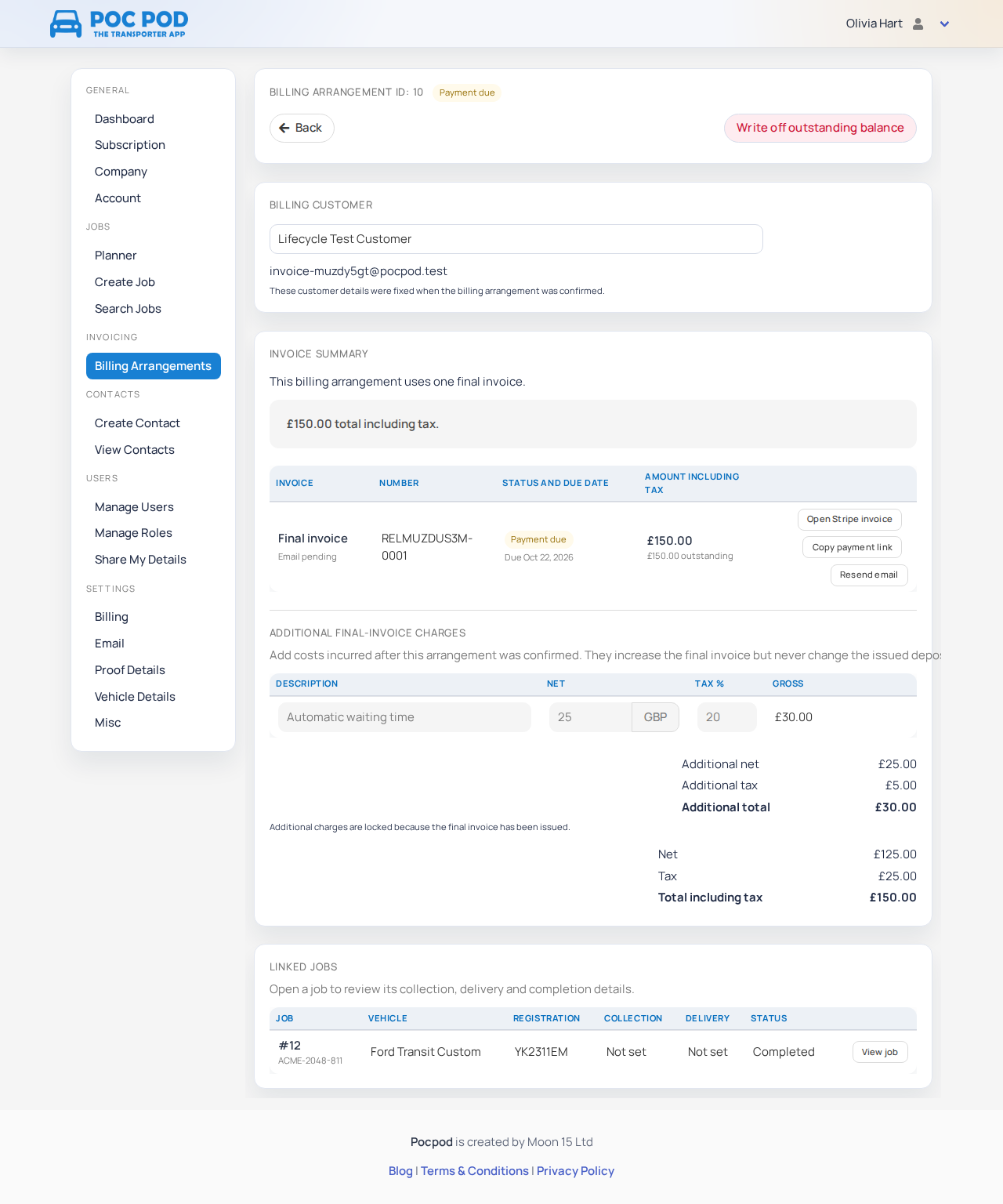
Task: Click the Payment due badge beside arrangement ID
Action: (x=467, y=92)
